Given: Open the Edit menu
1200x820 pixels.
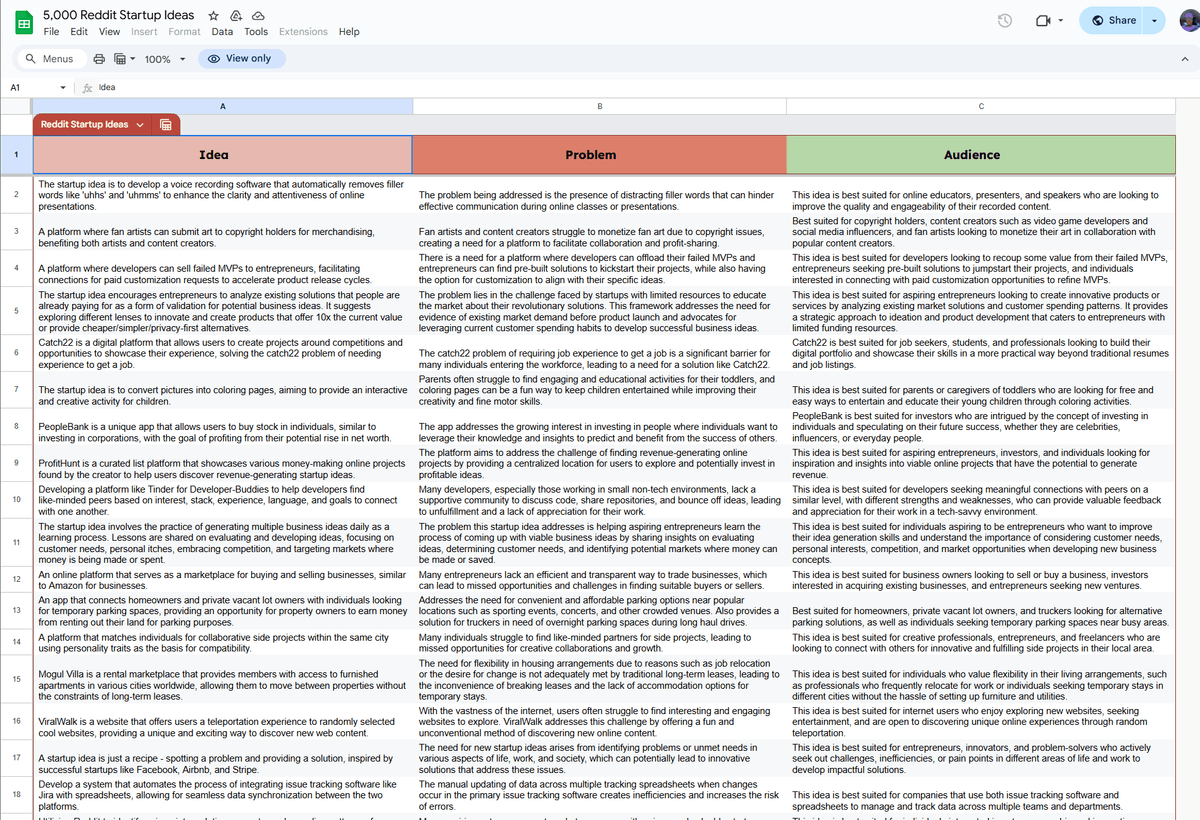Looking at the screenshot, I should [x=79, y=32].
